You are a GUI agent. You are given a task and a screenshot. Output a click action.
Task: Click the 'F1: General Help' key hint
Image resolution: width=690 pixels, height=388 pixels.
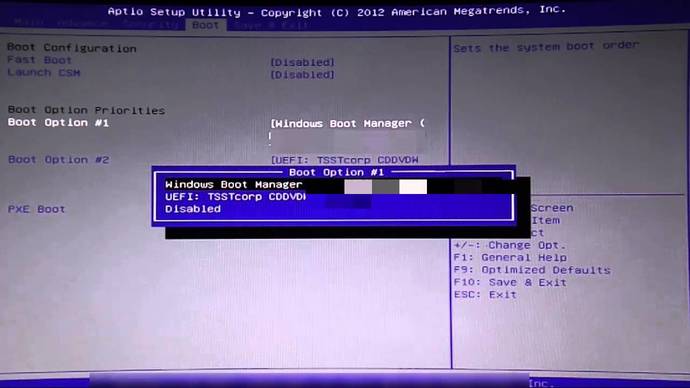point(510,258)
